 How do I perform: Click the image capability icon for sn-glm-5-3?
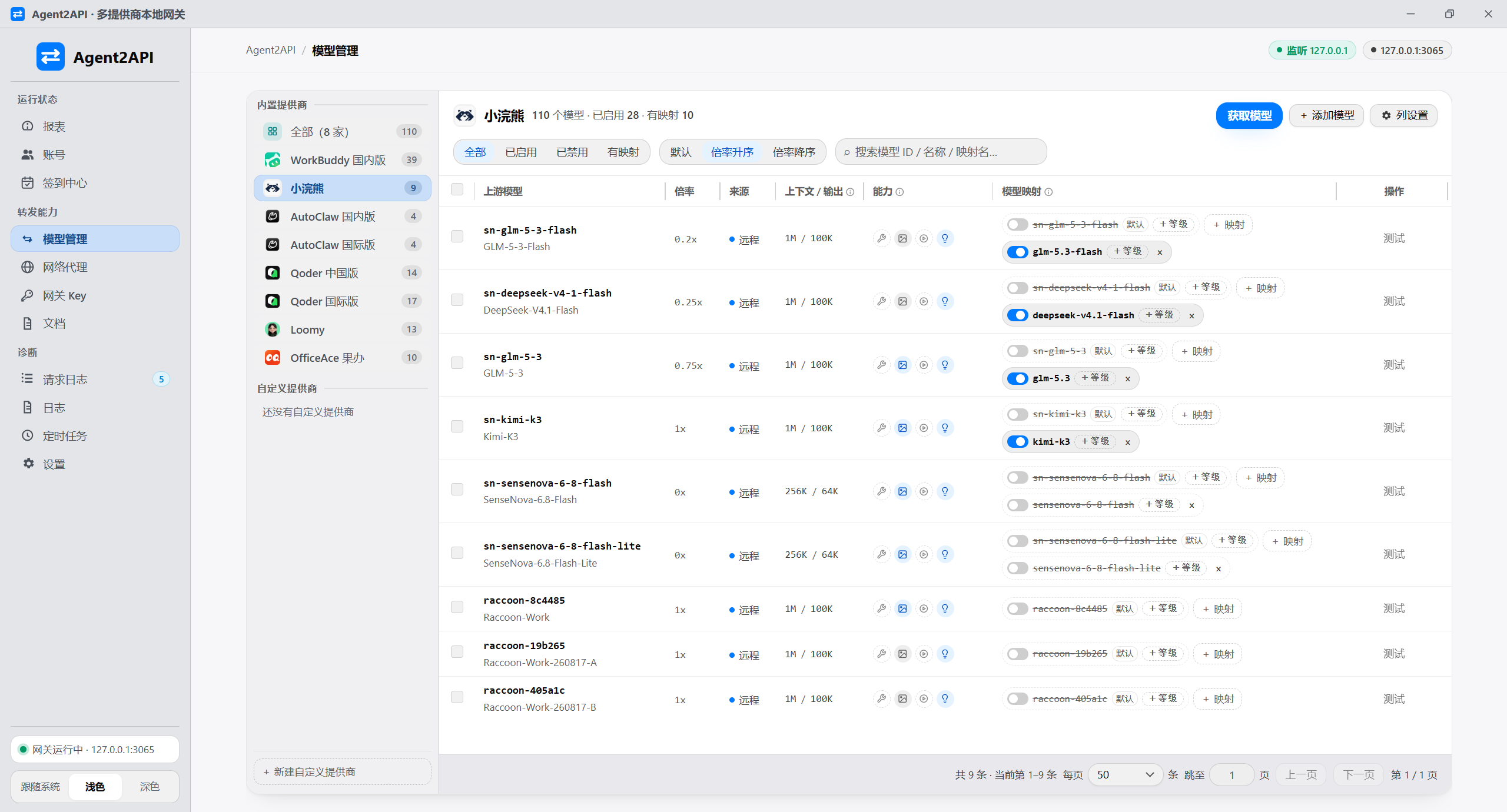[x=902, y=365]
